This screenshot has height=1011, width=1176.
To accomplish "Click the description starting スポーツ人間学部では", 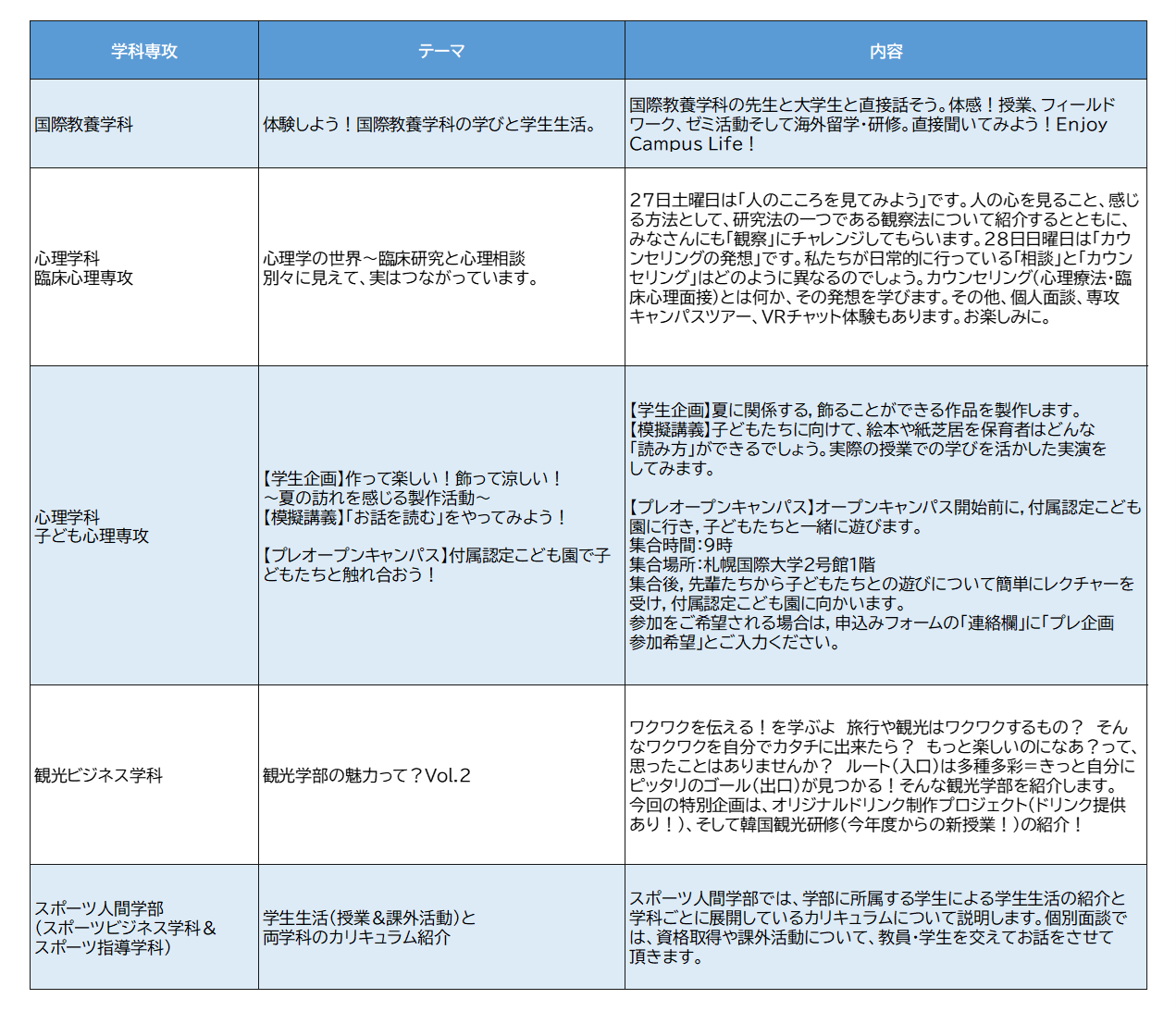I will pyautogui.click(x=885, y=927).
